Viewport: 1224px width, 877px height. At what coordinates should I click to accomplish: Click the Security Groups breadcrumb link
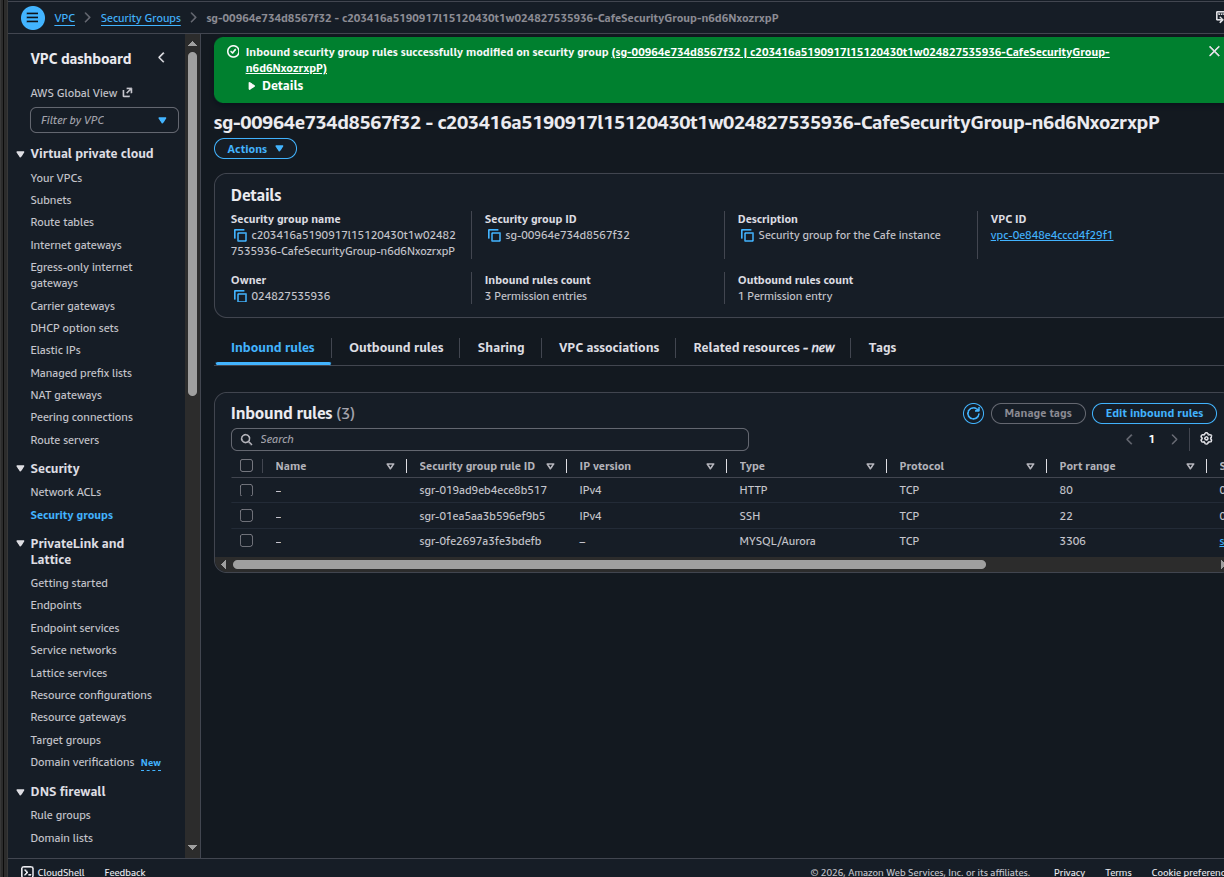coord(141,18)
